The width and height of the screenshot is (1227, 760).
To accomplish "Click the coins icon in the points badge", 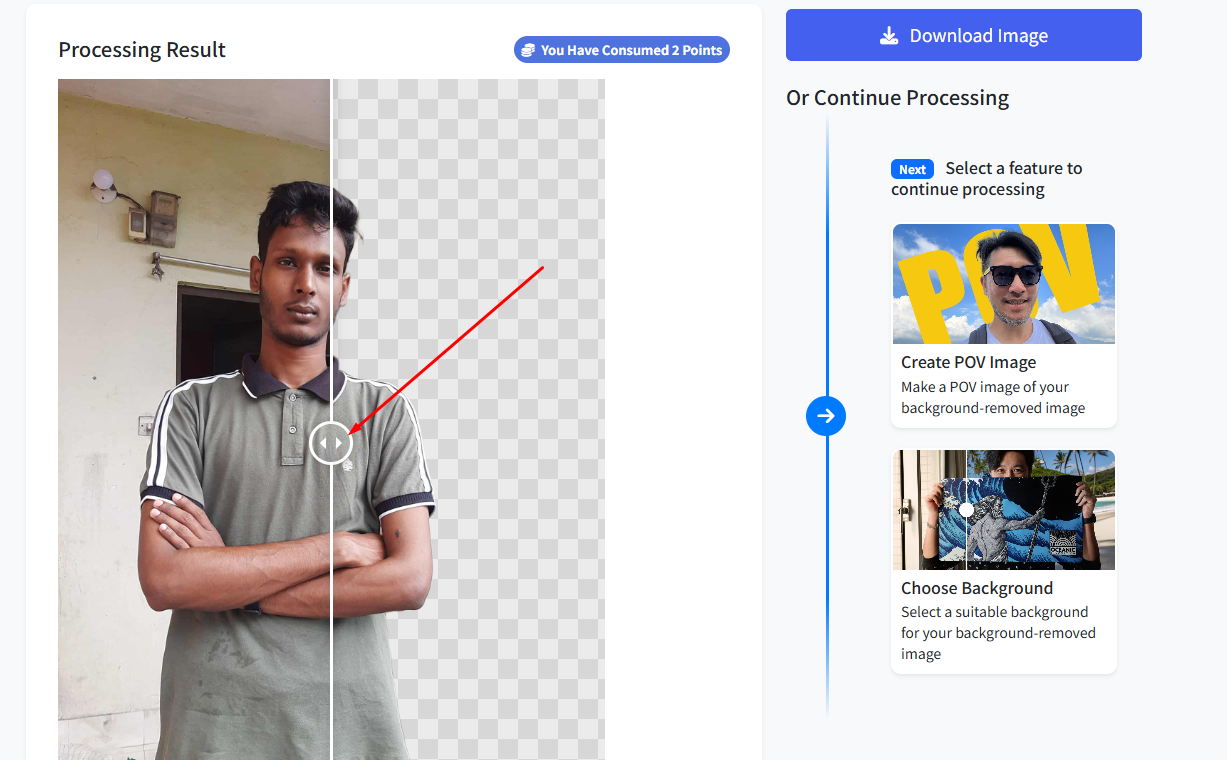I will [x=528, y=49].
